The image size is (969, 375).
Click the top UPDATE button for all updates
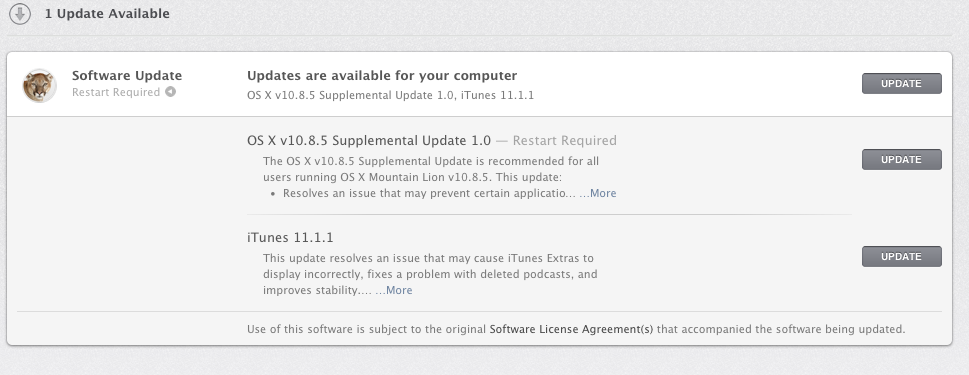[902, 83]
